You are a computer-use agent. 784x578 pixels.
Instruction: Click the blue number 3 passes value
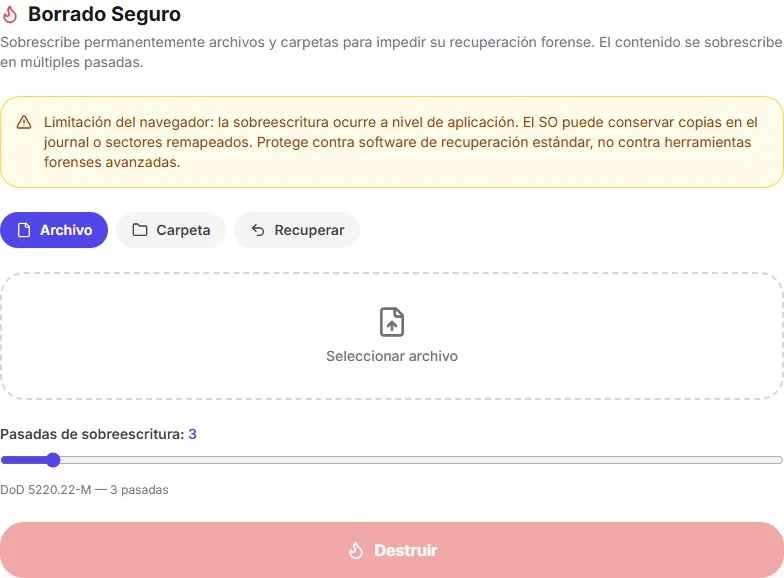(x=192, y=434)
